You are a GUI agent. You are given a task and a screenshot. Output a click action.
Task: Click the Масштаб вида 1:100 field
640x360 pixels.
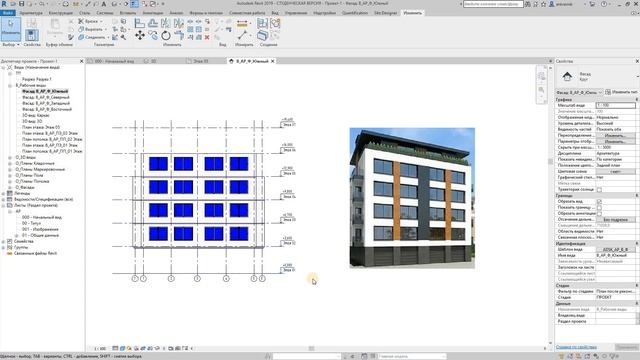pyautogui.click(x=615, y=105)
